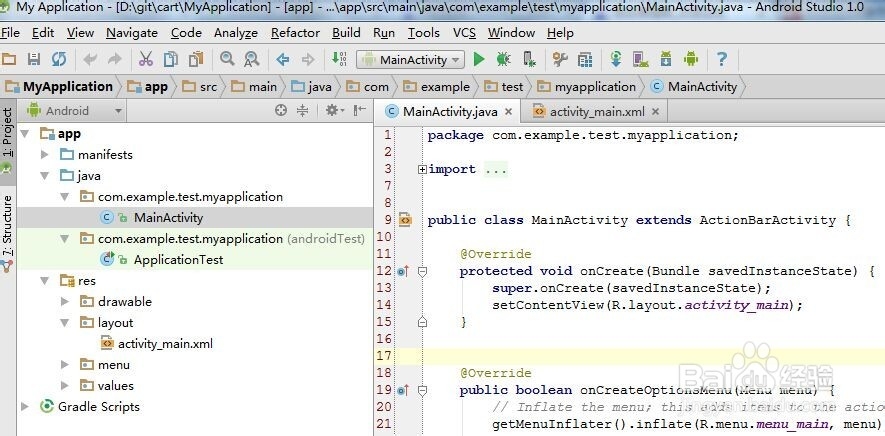The width and height of the screenshot is (885, 436).
Task: Click Scroll from Source target icon
Action: click(281, 111)
